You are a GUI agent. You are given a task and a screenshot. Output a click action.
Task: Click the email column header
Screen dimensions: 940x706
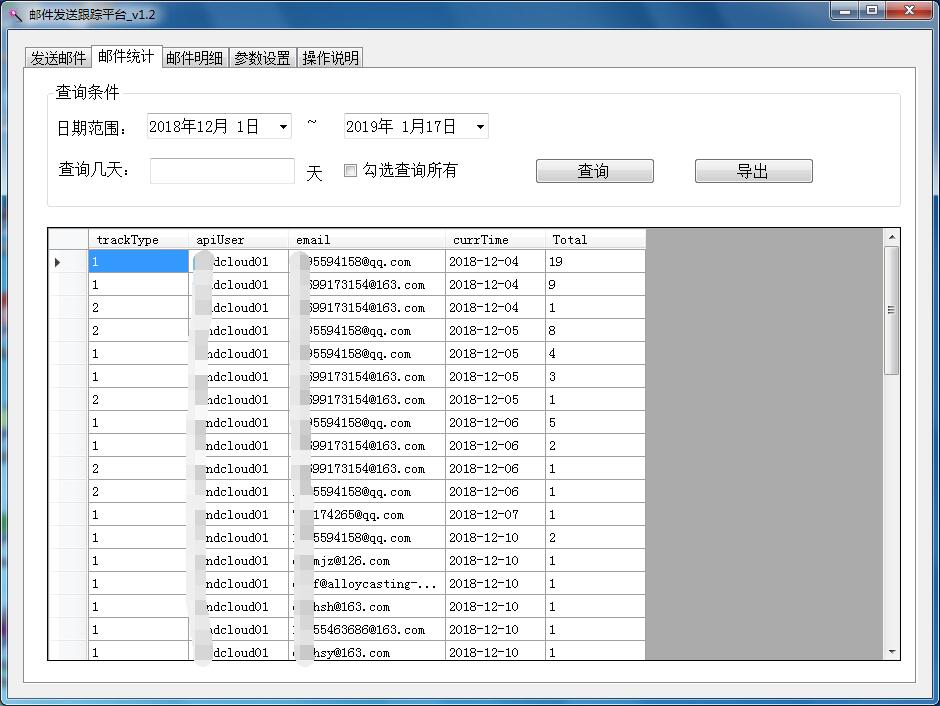367,240
